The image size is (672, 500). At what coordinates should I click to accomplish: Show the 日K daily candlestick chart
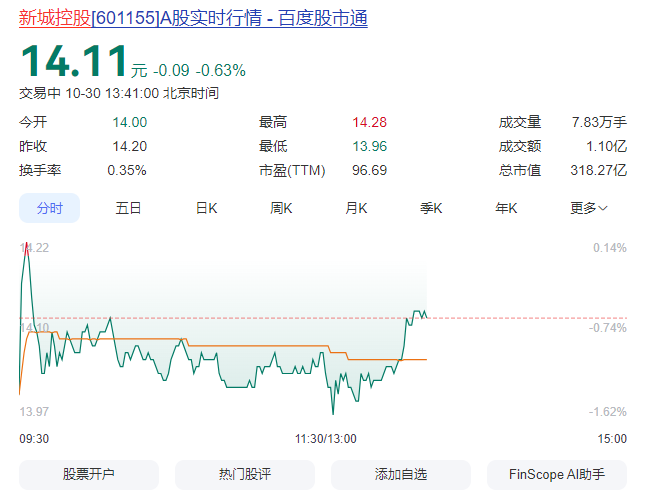point(206,208)
